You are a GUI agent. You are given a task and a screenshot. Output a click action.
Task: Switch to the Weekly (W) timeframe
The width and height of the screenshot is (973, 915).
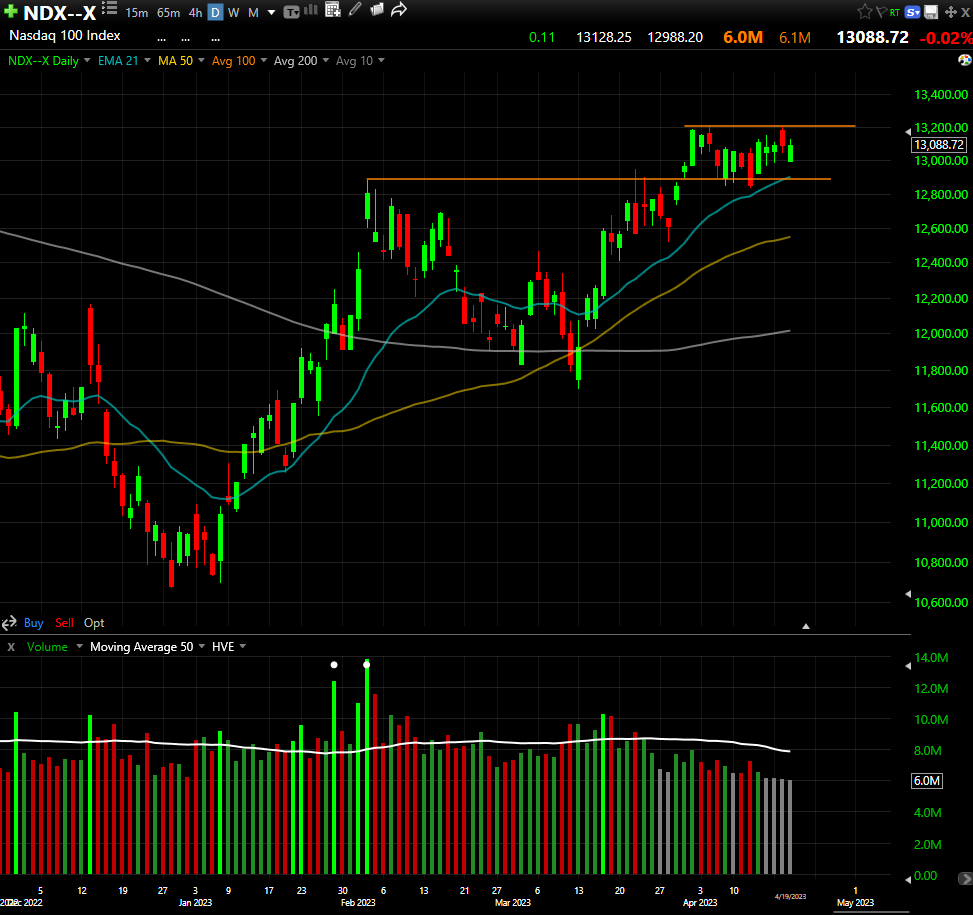click(233, 12)
